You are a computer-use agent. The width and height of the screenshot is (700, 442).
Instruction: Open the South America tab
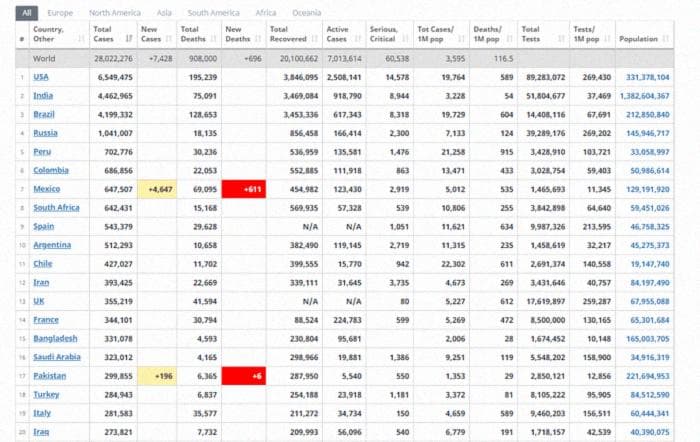tap(213, 13)
